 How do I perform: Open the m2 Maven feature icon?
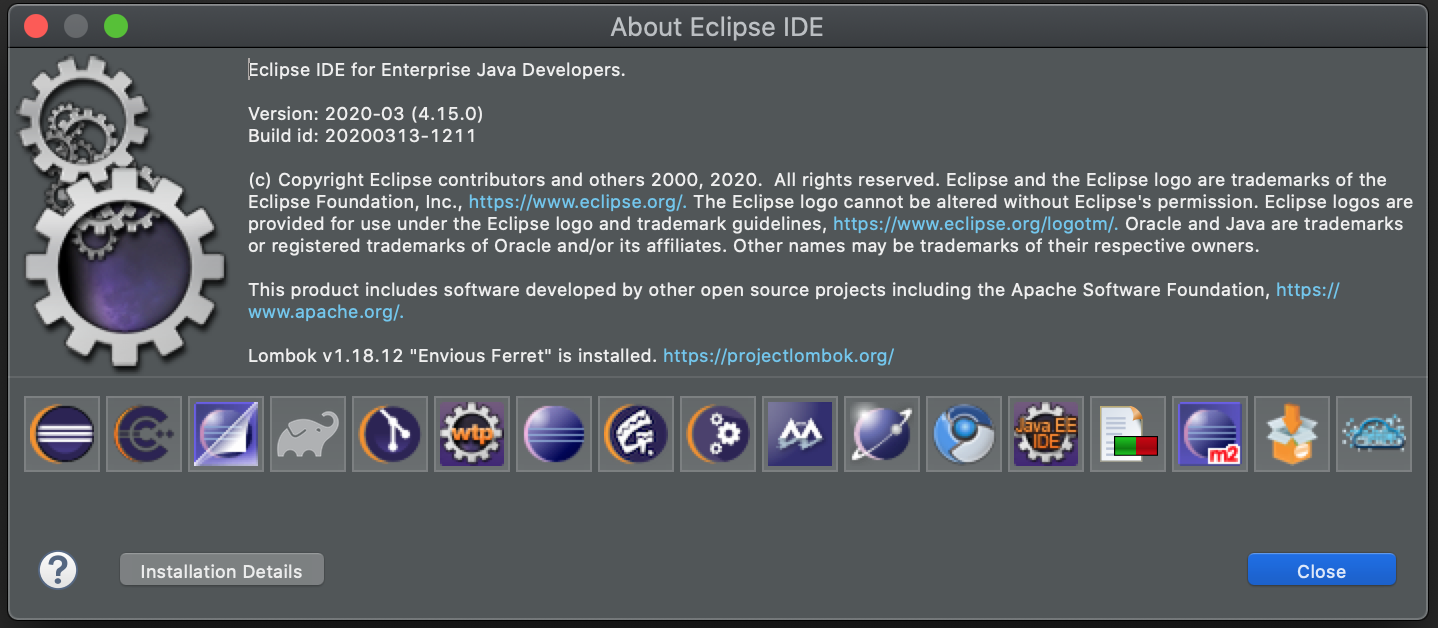pyautogui.click(x=1210, y=434)
